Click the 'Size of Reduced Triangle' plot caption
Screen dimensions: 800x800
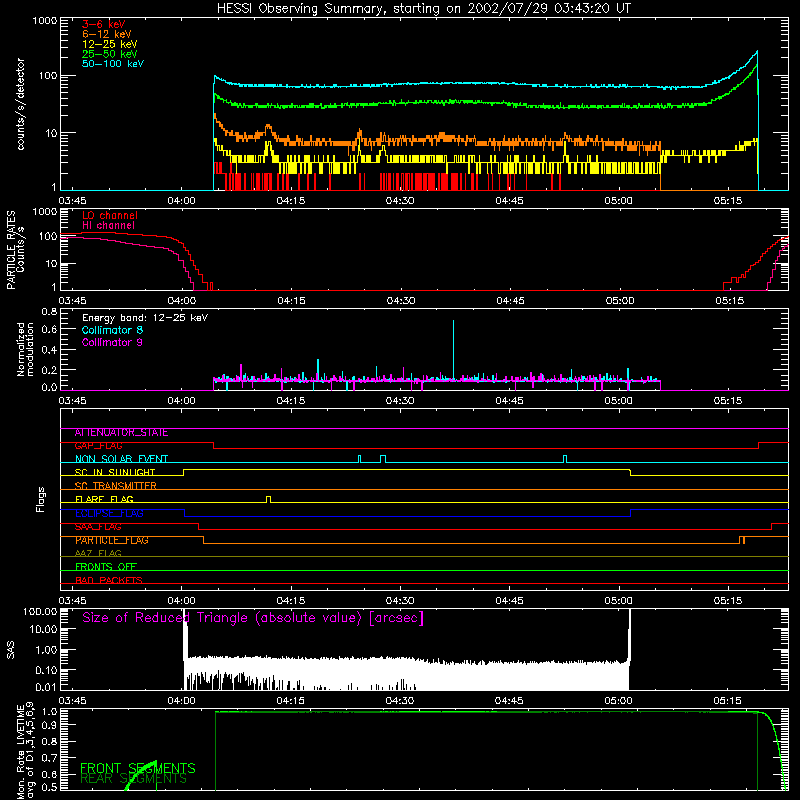coord(253,618)
